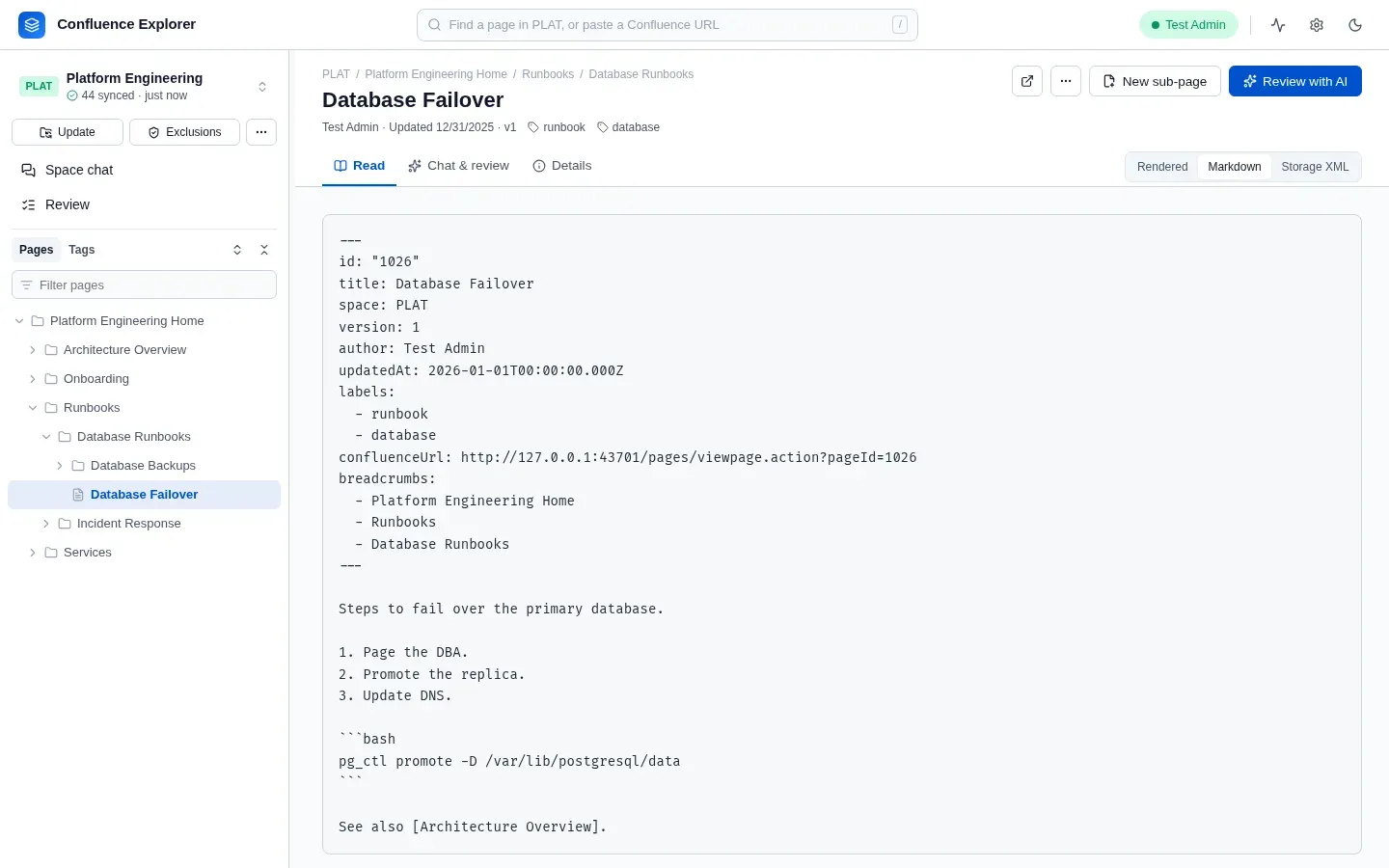Focus the Filter pages input
This screenshot has width=1389, height=868.
click(144, 285)
